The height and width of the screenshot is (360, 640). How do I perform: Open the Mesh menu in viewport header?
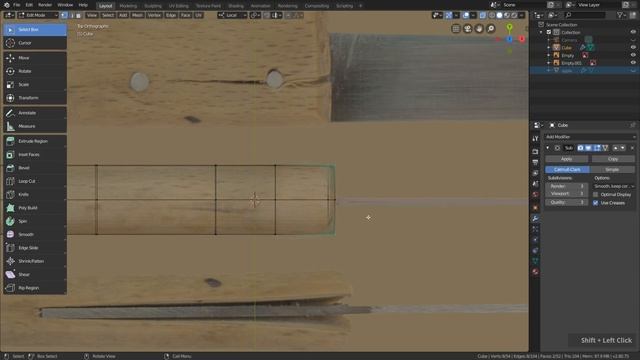[x=137, y=15]
